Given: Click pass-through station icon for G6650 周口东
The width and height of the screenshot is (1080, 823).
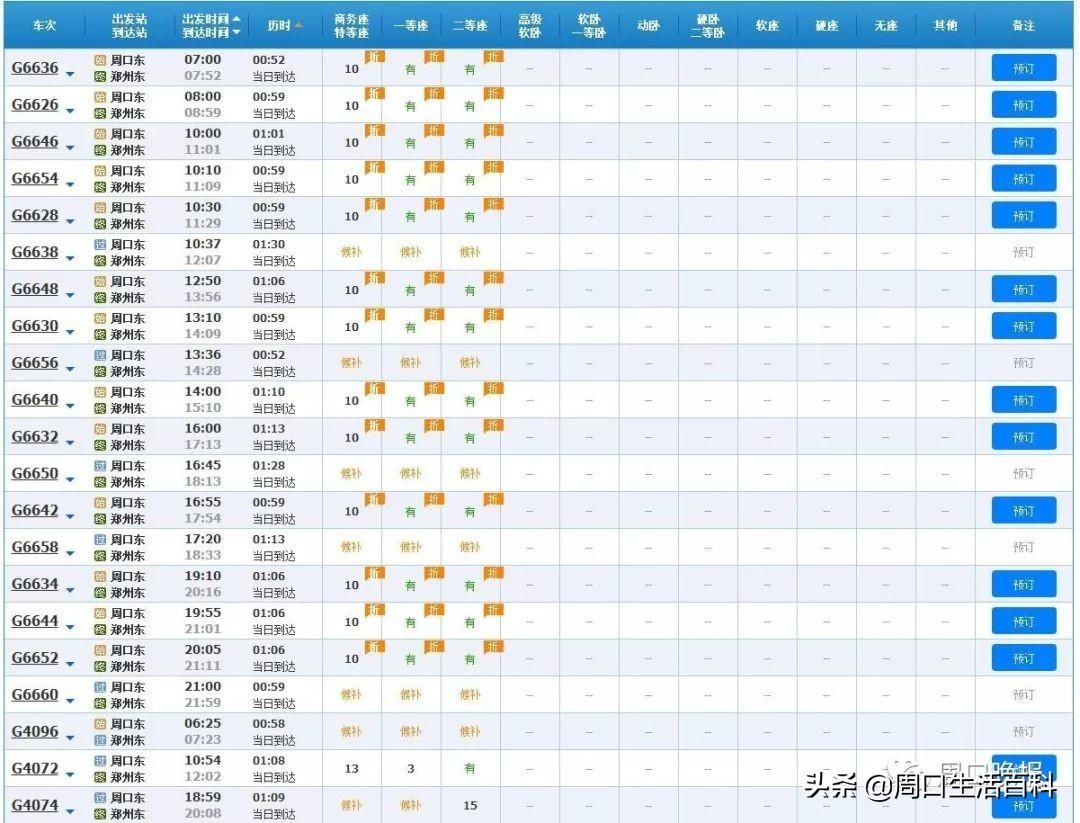Looking at the screenshot, I should pyautogui.click(x=100, y=466).
